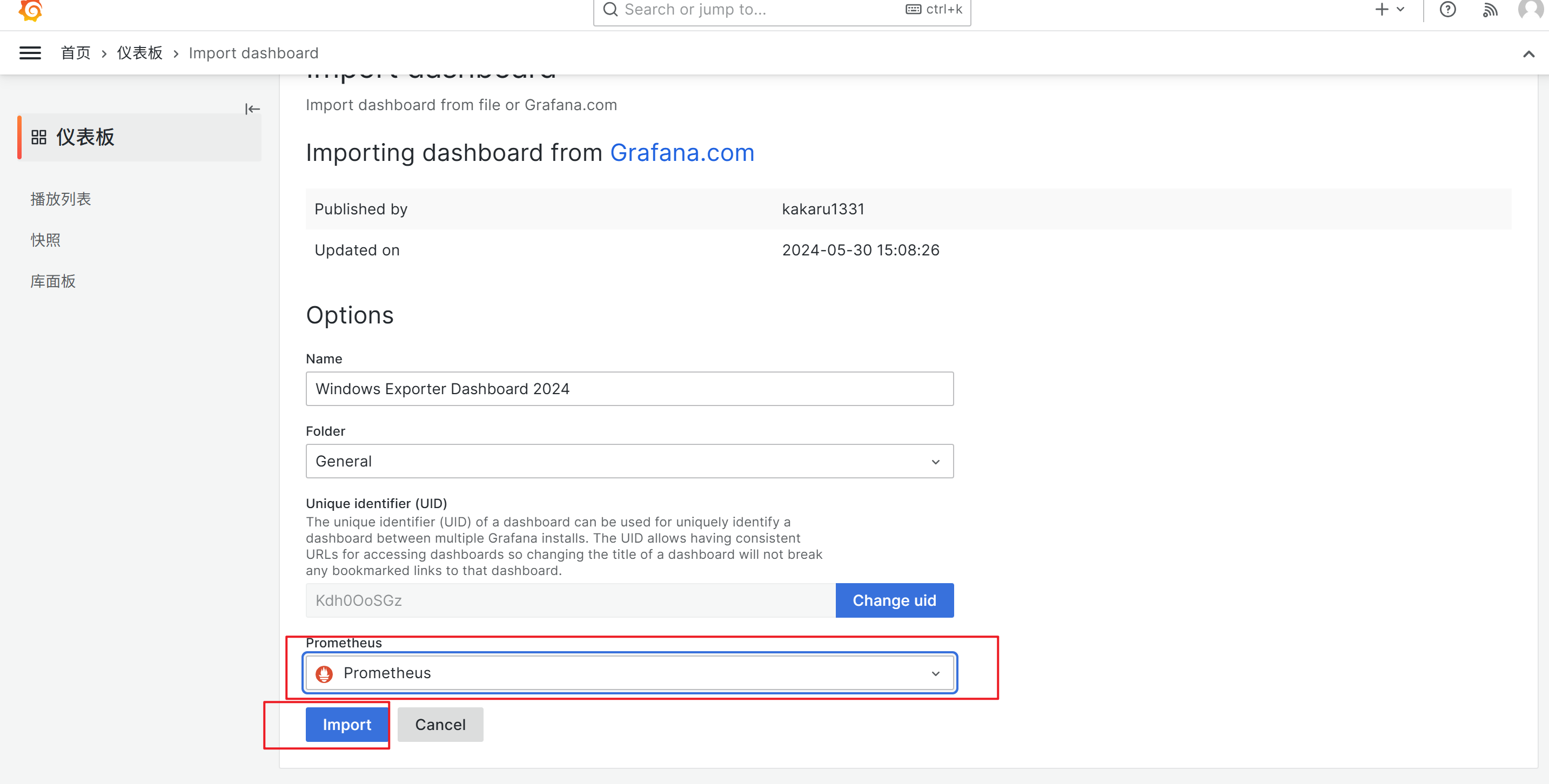Click the search magnifier icon
This screenshot has width=1549, height=784.
[x=611, y=9]
